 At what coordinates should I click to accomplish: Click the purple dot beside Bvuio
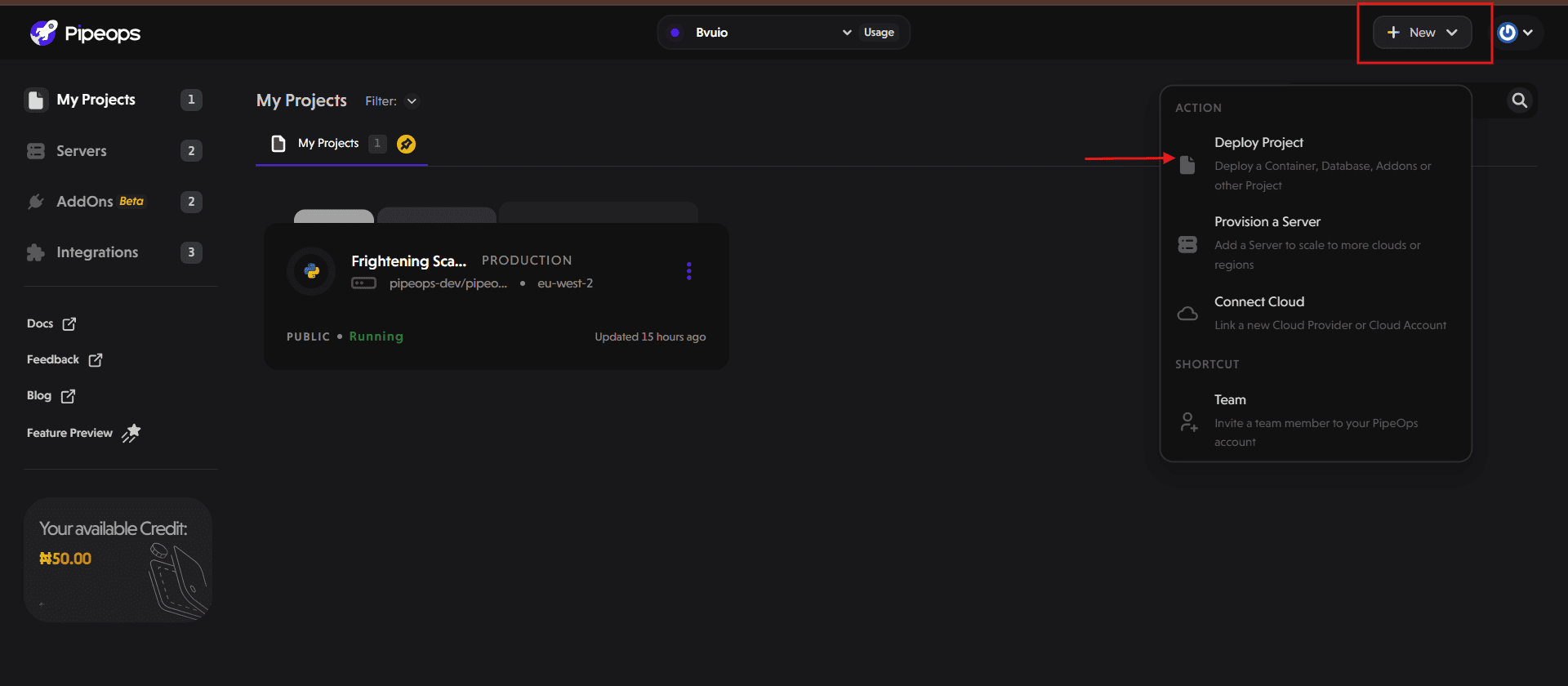675,33
